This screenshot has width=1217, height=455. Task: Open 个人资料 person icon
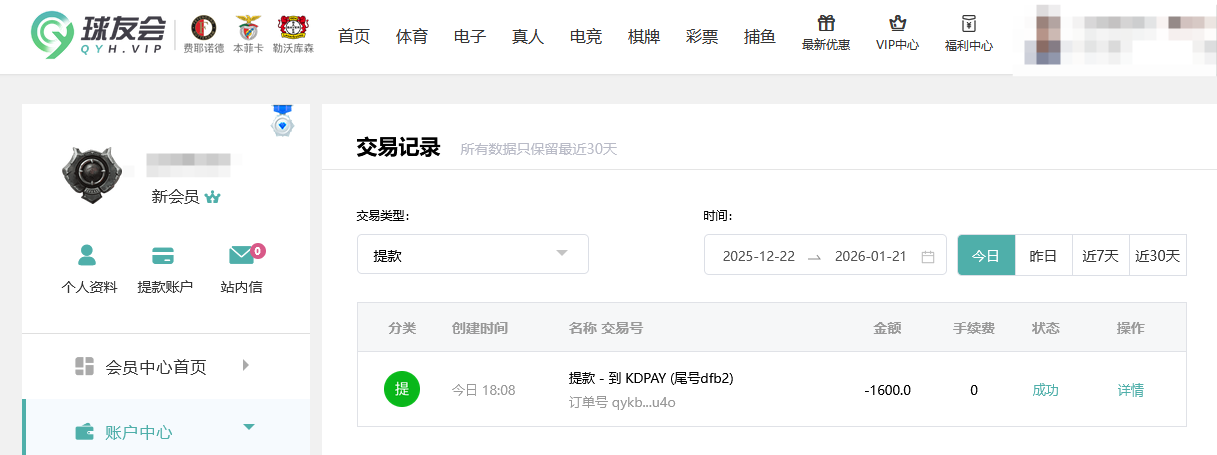tap(88, 255)
